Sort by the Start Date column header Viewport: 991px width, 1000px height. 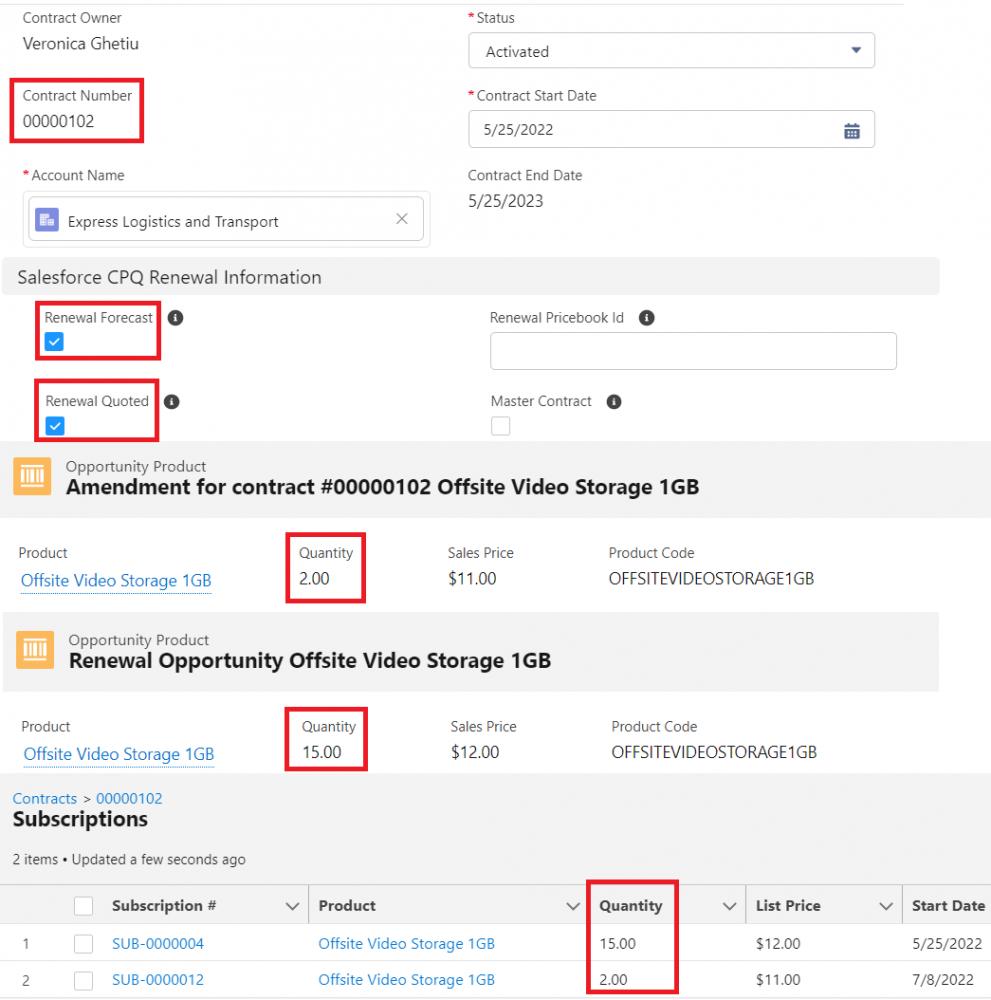pos(948,906)
